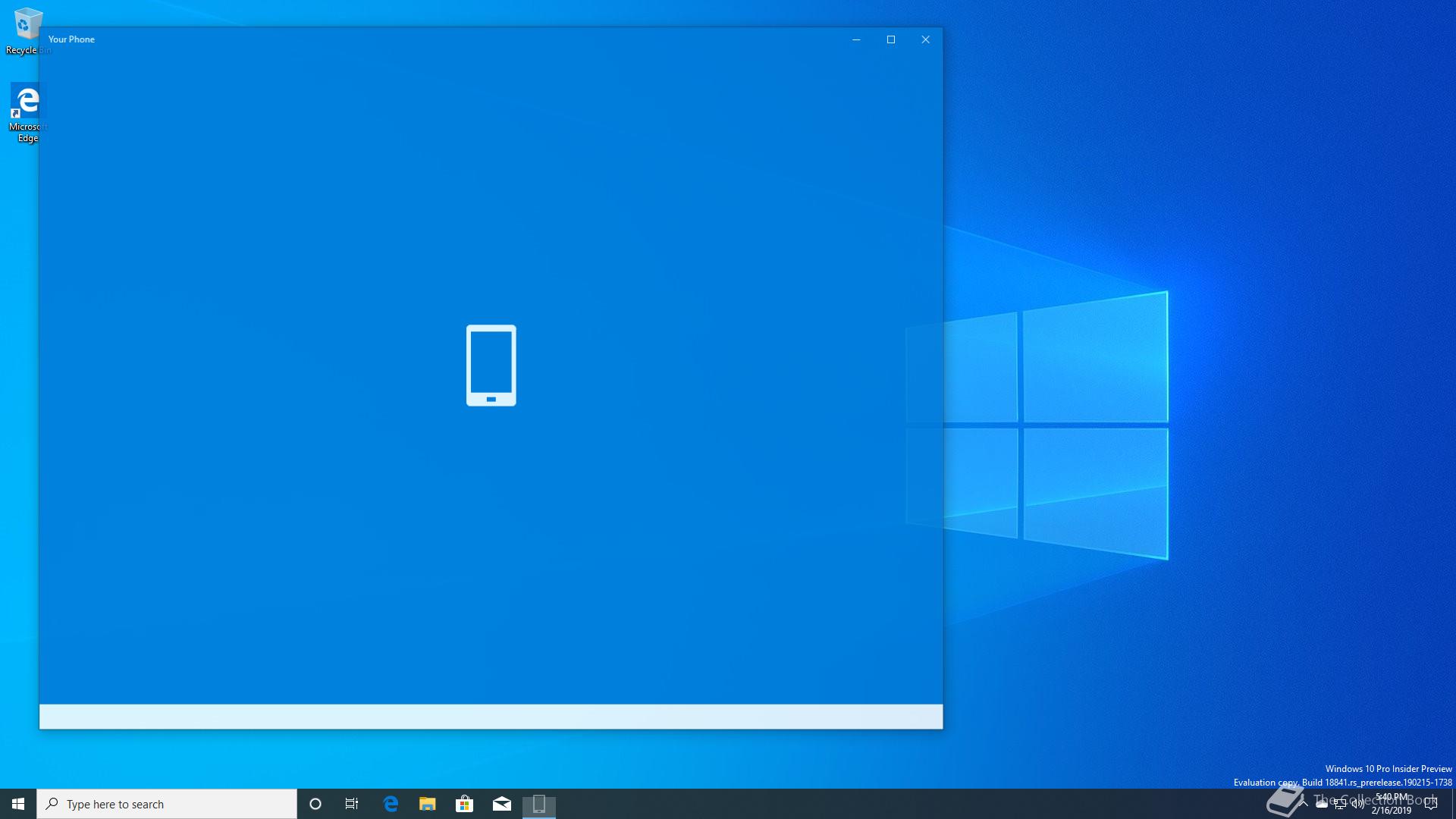This screenshot has height=819, width=1456.
Task: Maximize the Your Phone window
Action: coord(891,39)
